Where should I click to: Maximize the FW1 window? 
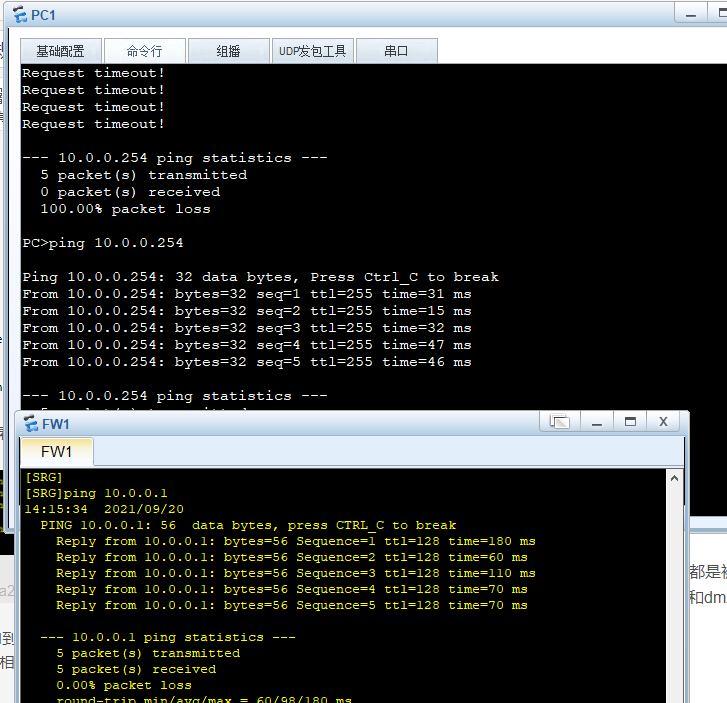coord(630,422)
